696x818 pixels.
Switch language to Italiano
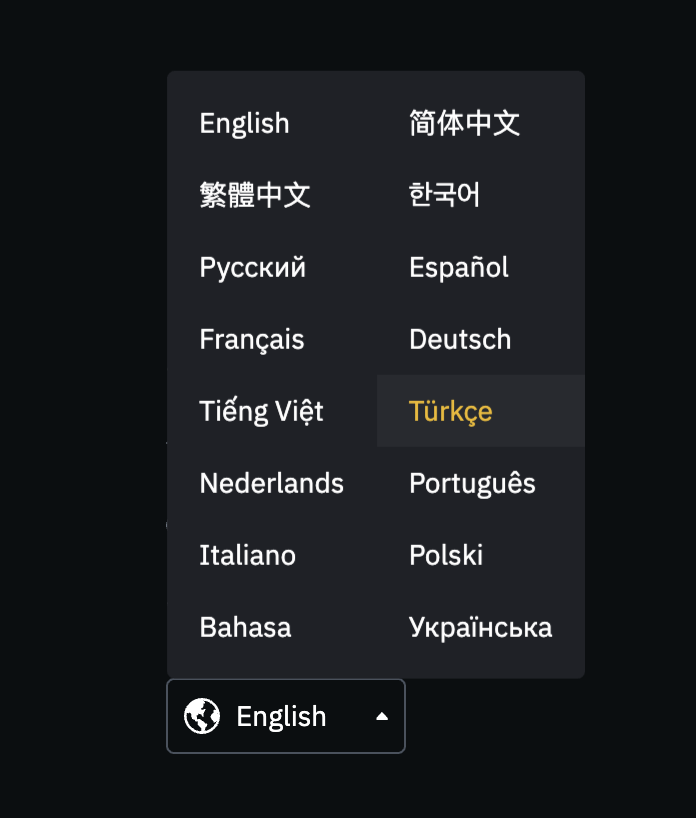pyautogui.click(x=248, y=556)
